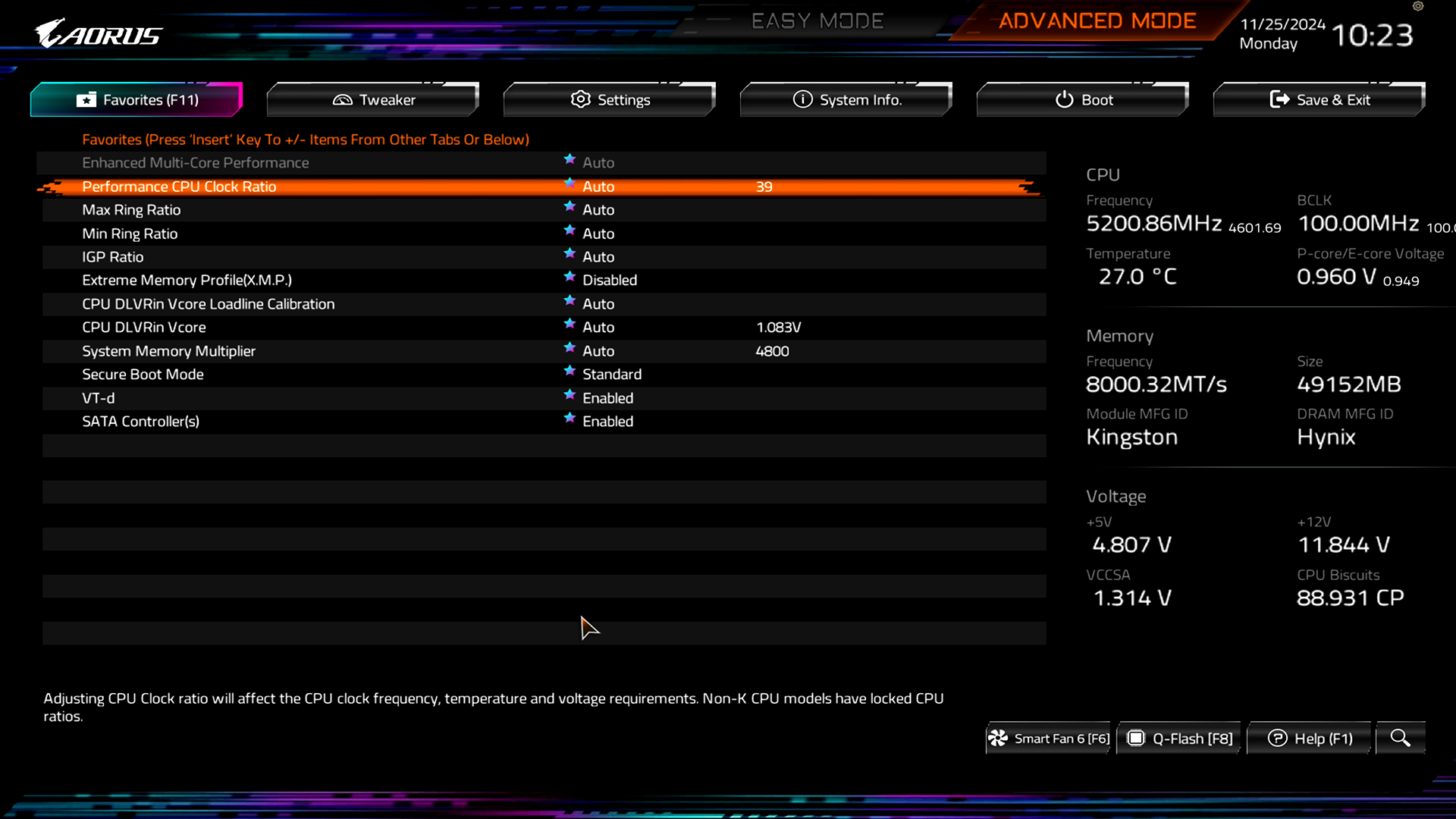This screenshot has width=1456, height=819.
Task: Click the small gear icon at top-right corner
Action: coord(1417,6)
